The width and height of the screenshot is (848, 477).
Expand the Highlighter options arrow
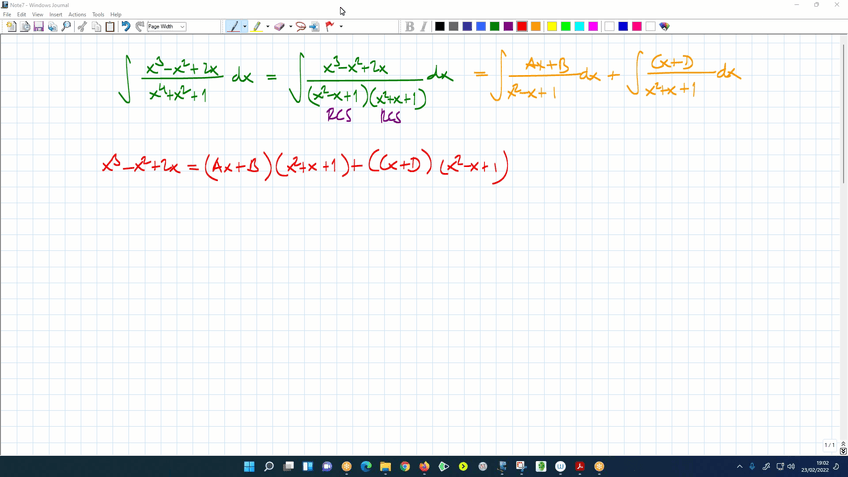click(x=267, y=27)
